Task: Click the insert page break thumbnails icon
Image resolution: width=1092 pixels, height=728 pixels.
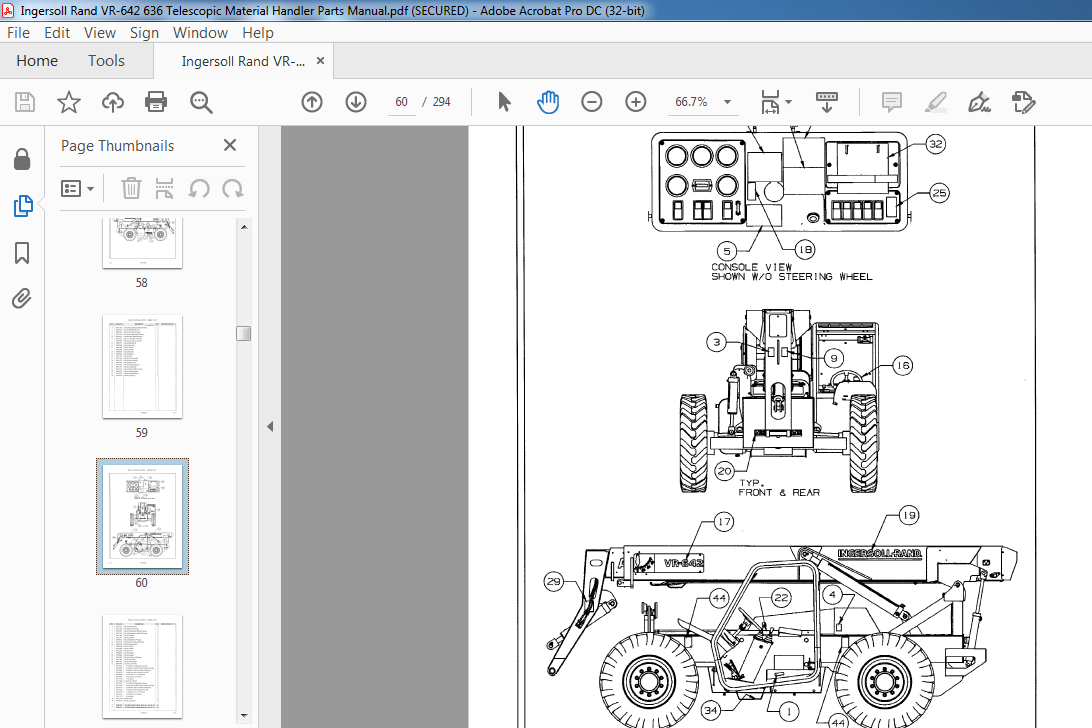Action: pyautogui.click(x=164, y=188)
